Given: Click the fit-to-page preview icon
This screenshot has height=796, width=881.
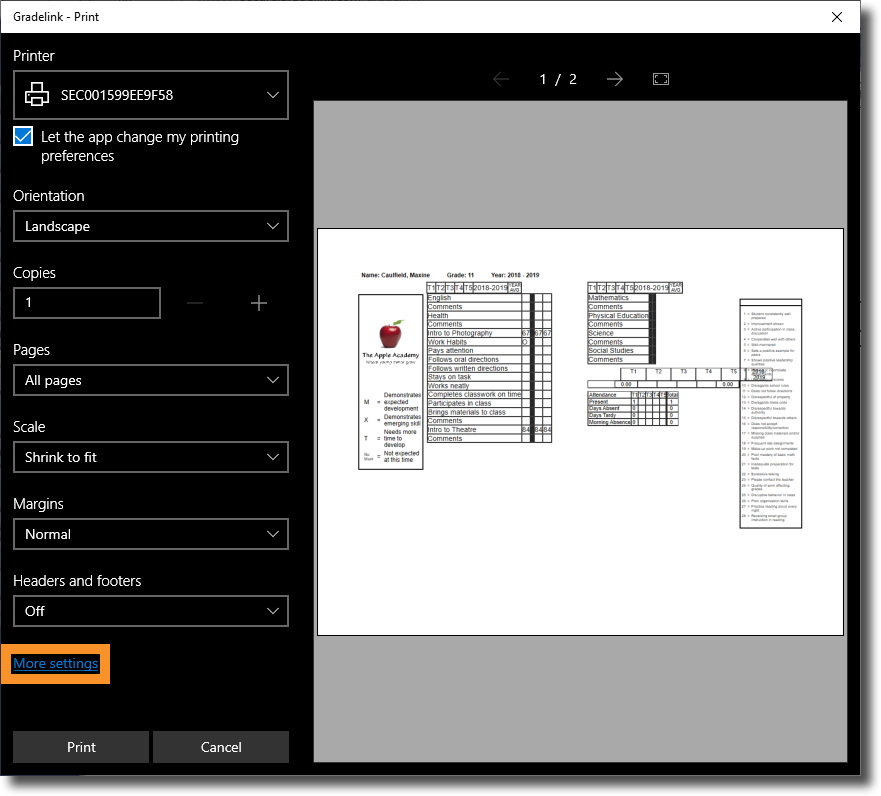Looking at the screenshot, I should (660, 79).
